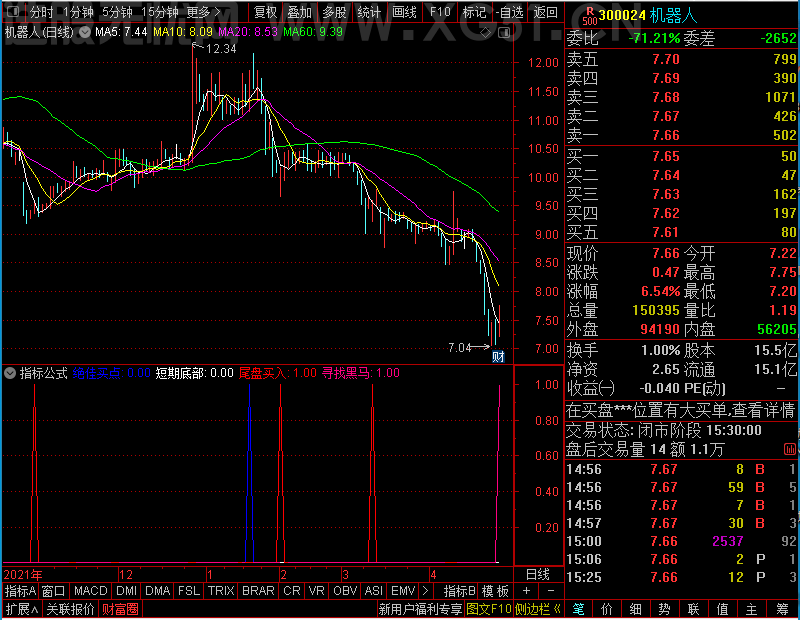Click the 标记 mark button

tap(474, 12)
